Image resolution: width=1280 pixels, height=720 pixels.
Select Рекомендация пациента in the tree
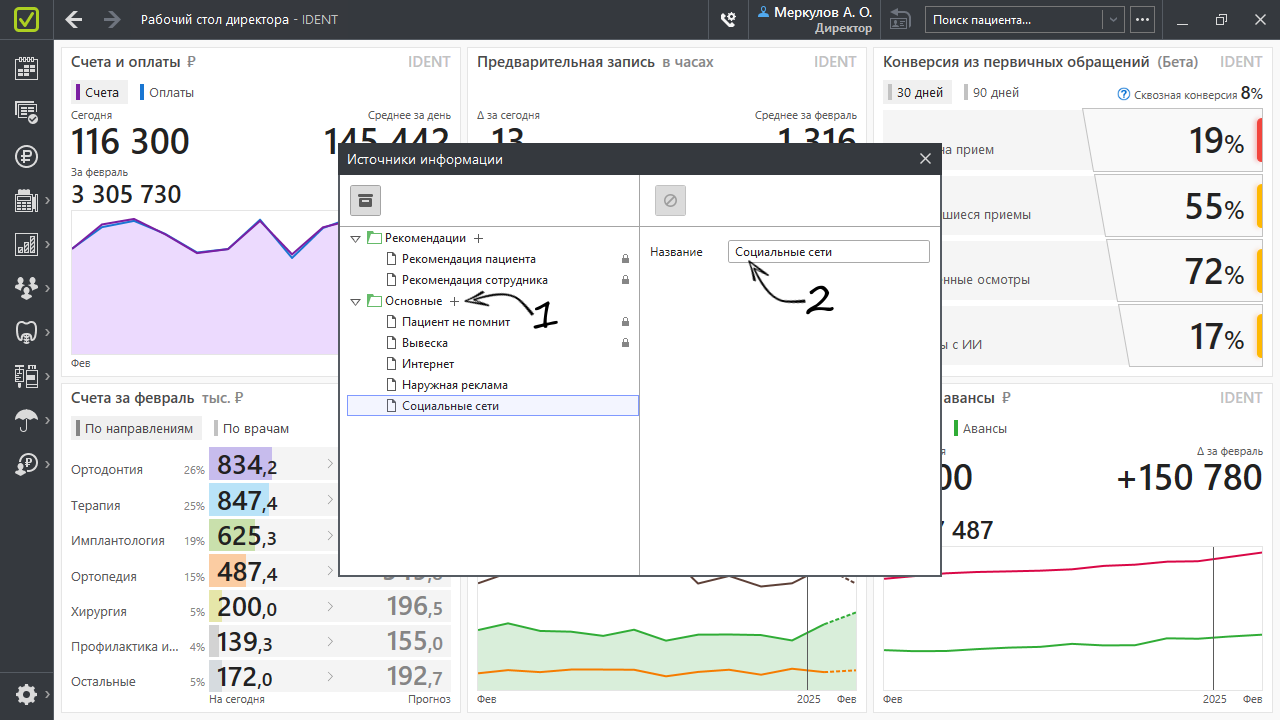pos(469,259)
